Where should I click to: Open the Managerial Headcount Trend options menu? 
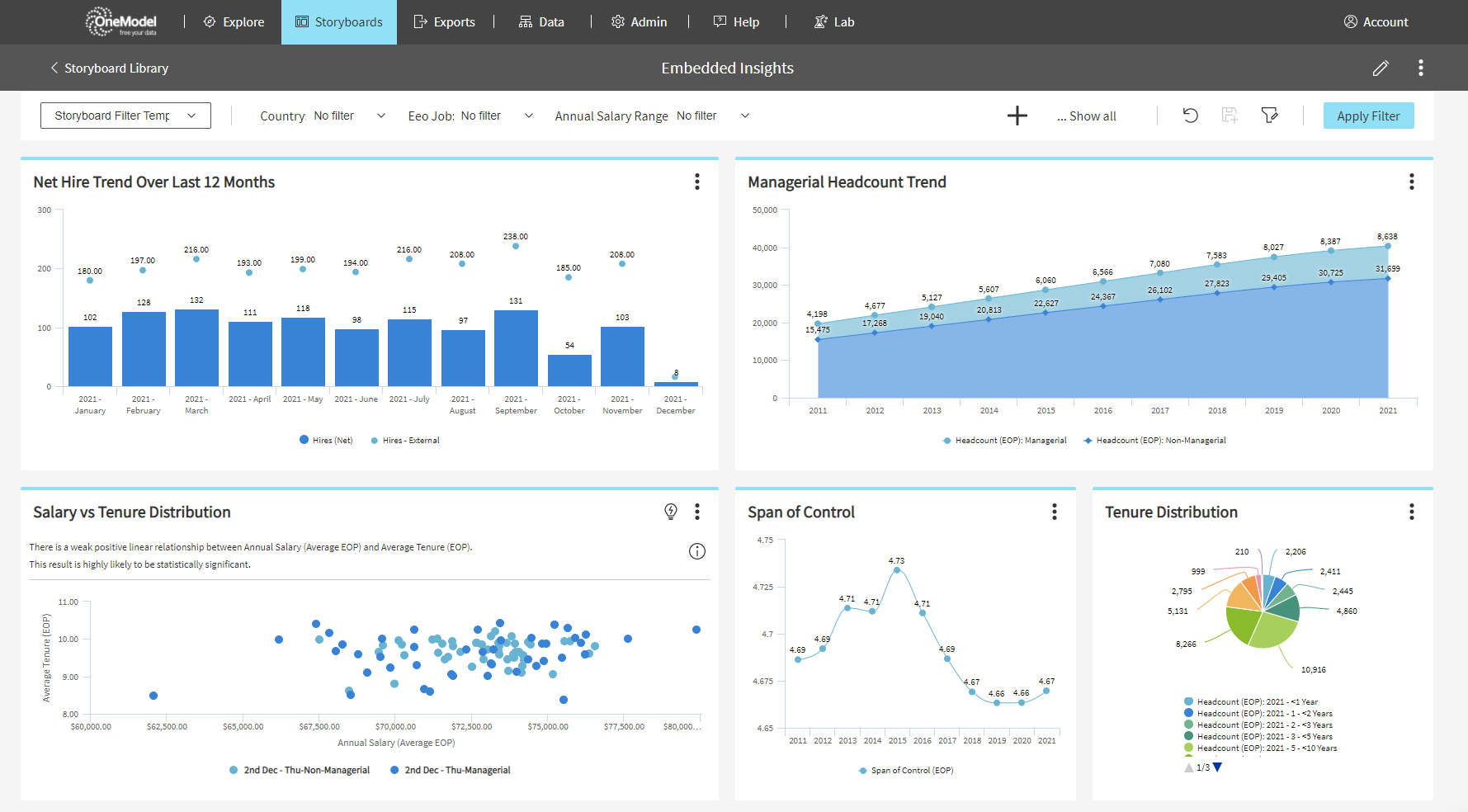(1411, 182)
